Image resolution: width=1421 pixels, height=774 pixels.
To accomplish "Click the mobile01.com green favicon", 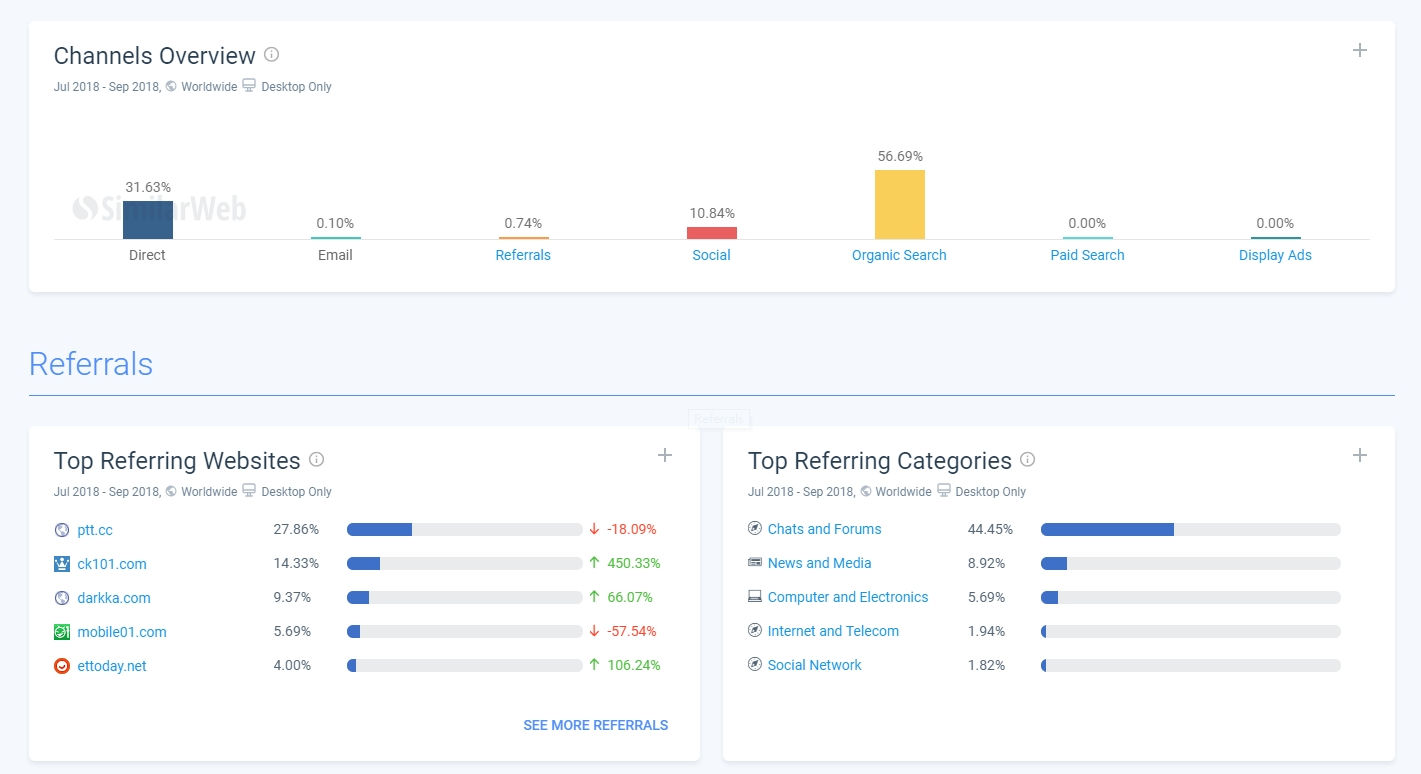I will coord(62,632).
